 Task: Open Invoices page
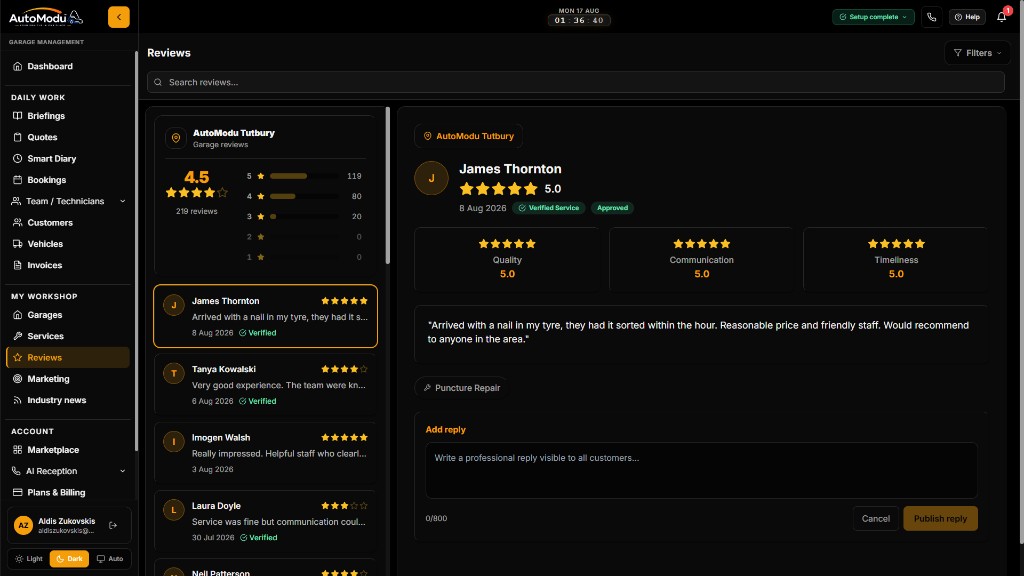click(68, 265)
